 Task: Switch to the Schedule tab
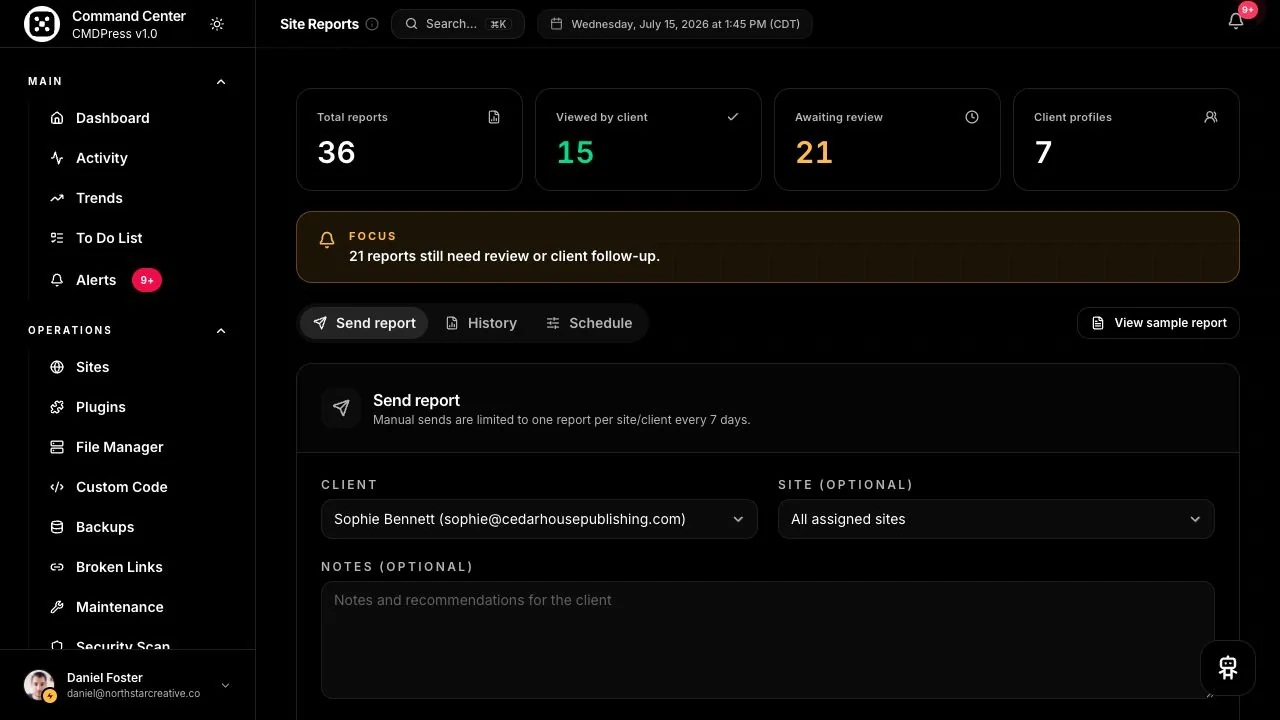589,323
